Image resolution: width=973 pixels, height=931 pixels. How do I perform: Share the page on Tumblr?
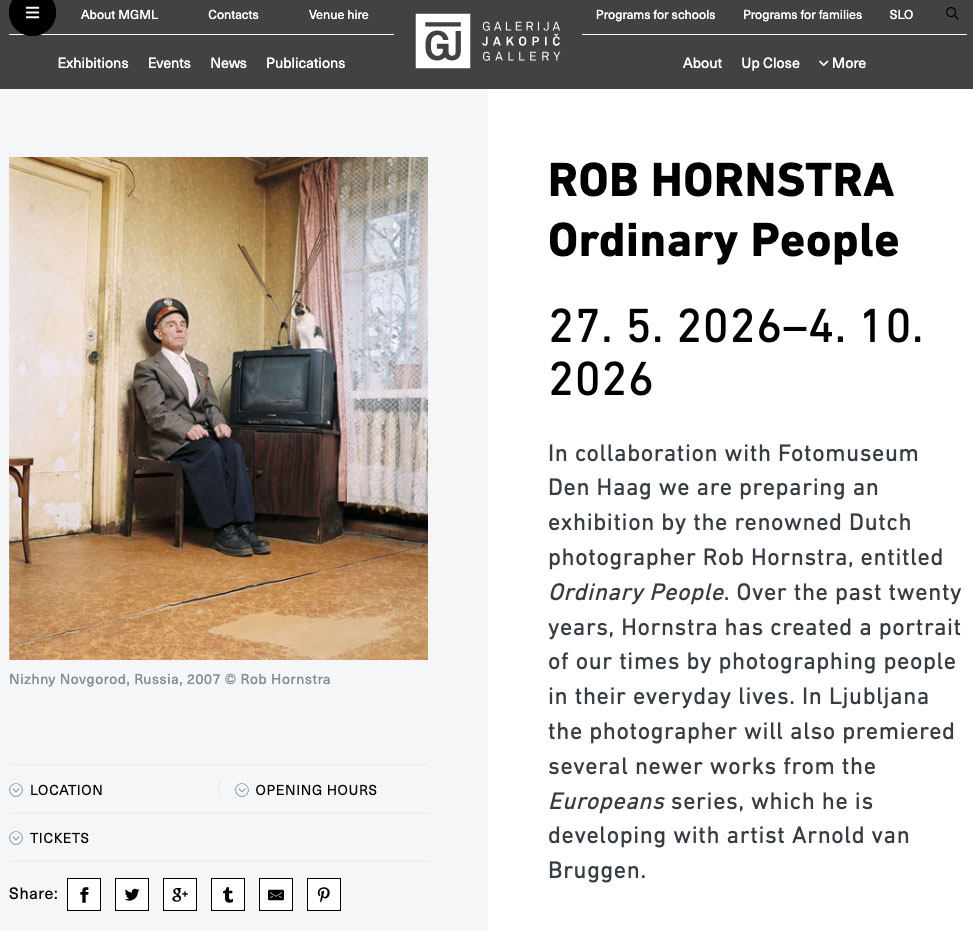click(228, 895)
